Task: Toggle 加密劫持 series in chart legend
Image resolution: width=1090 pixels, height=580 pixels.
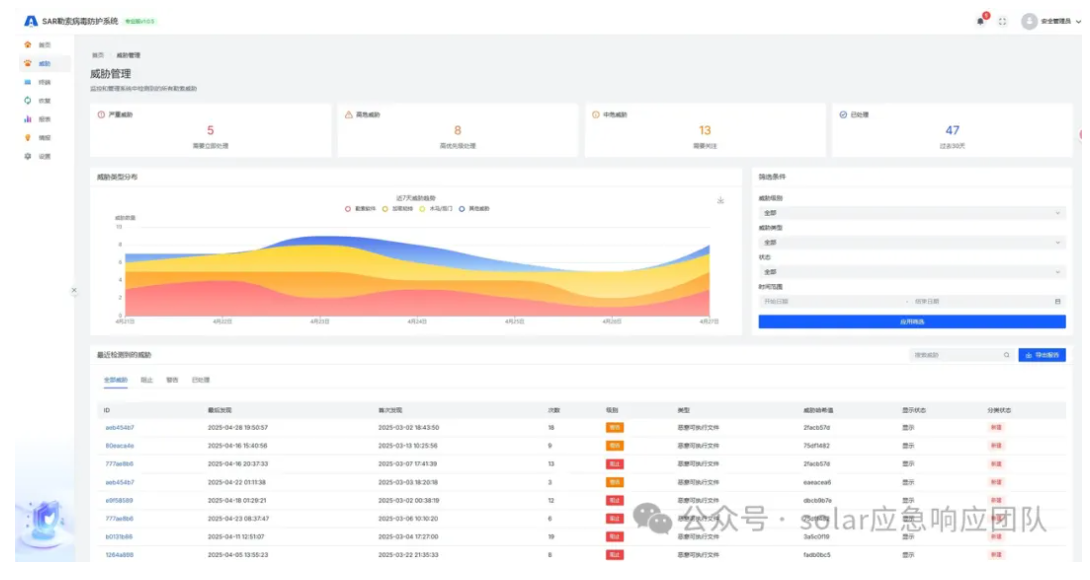Action: 397,209
